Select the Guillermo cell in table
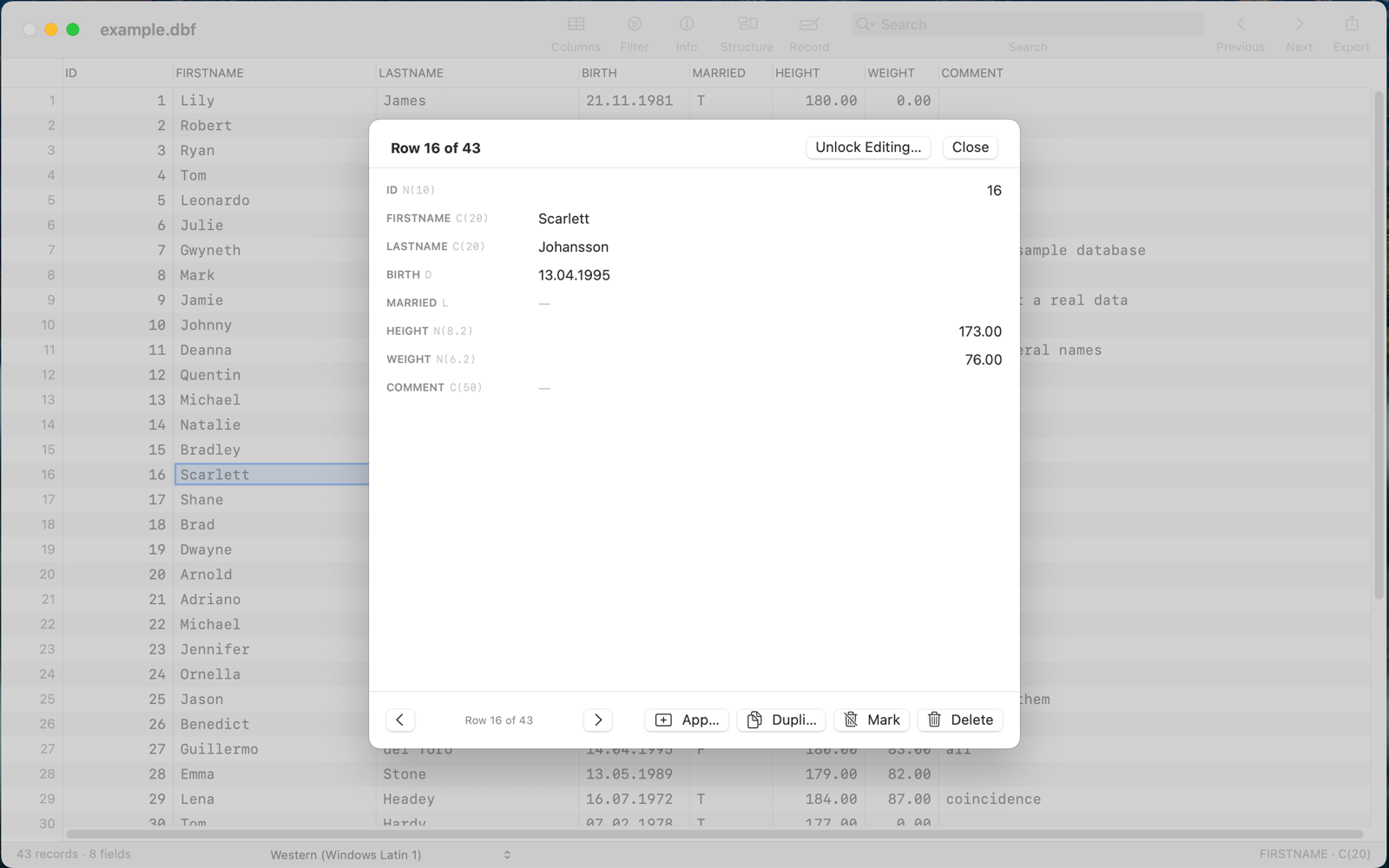This screenshot has width=1389, height=868. (x=273, y=749)
